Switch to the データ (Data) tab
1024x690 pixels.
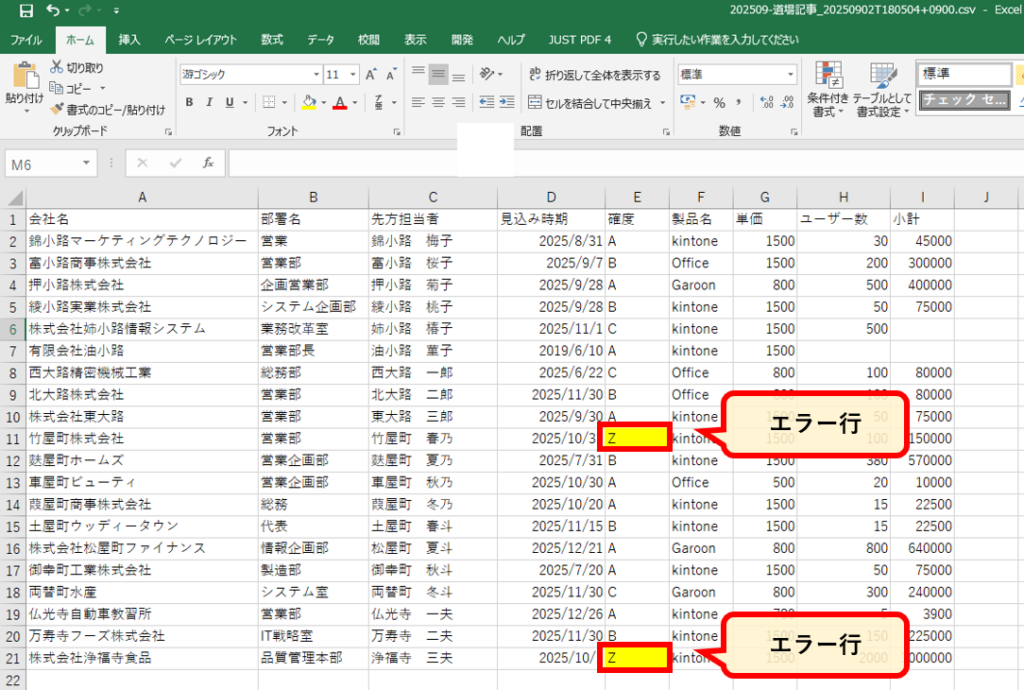[x=320, y=40]
